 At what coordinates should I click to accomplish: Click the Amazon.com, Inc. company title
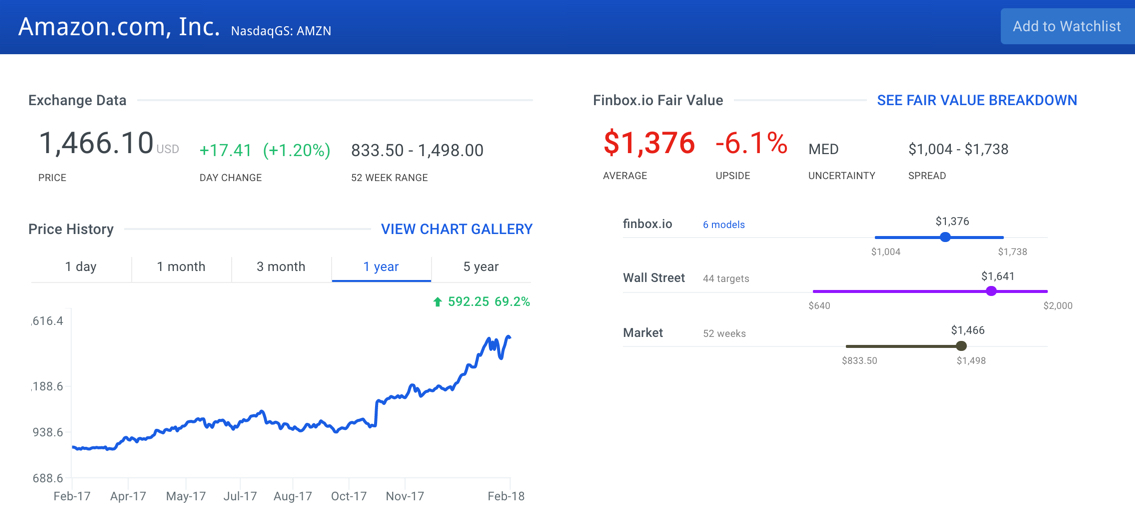tap(119, 27)
